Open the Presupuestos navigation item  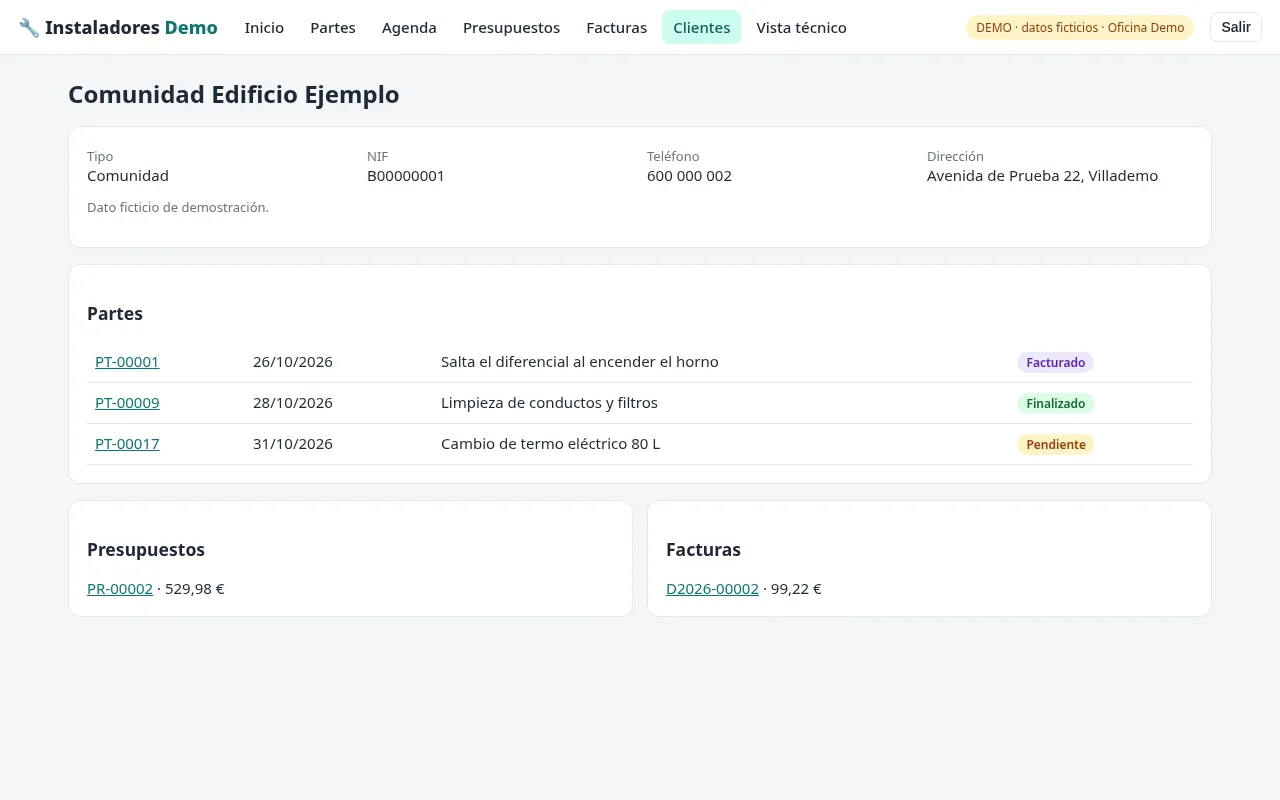(x=511, y=28)
